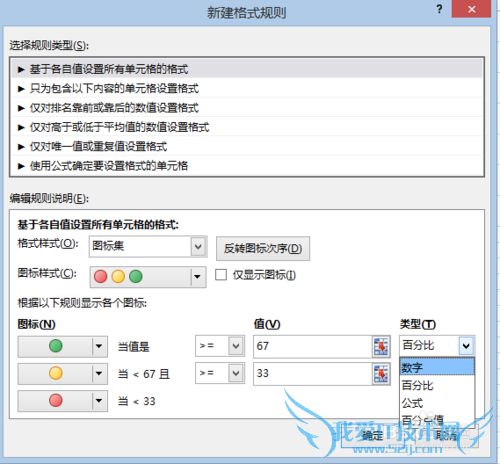Choose 百分点值 in the type list

pyautogui.click(x=437, y=420)
